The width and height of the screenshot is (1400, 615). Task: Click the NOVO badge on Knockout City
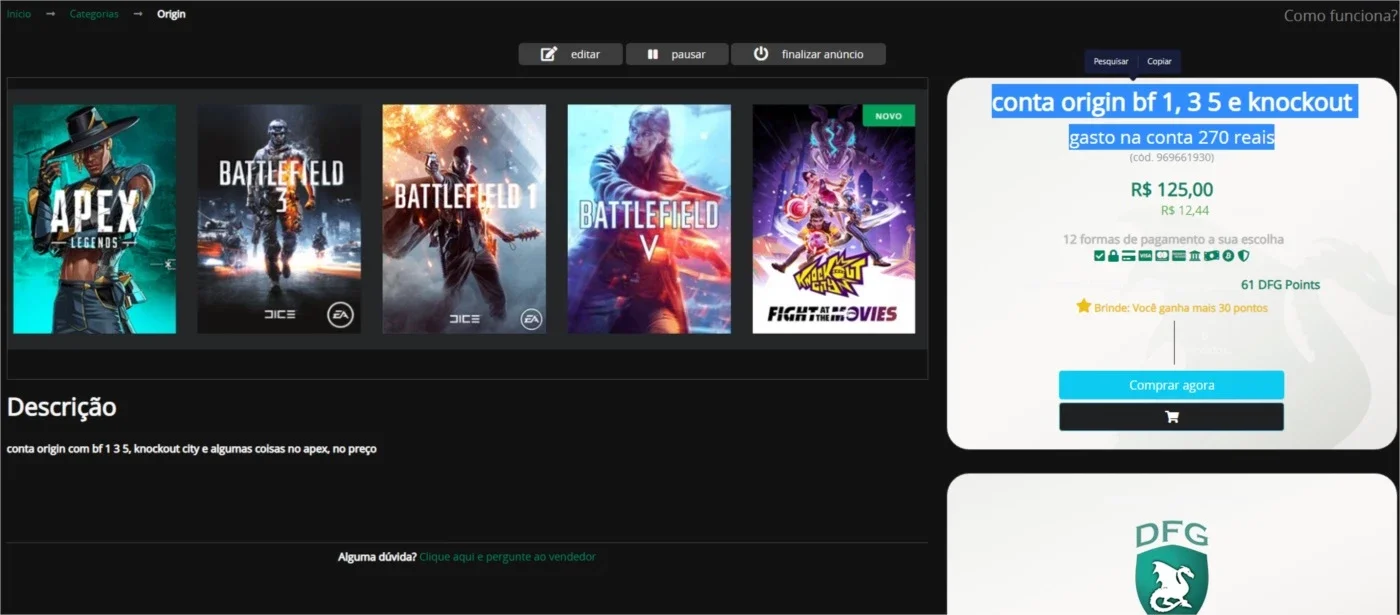click(x=888, y=116)
